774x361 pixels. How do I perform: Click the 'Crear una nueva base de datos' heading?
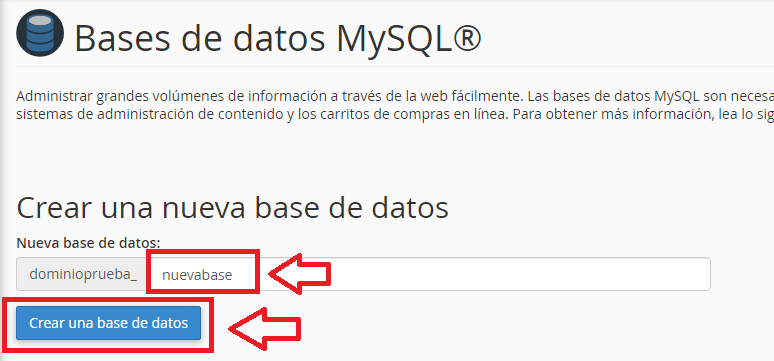[232, 208]
